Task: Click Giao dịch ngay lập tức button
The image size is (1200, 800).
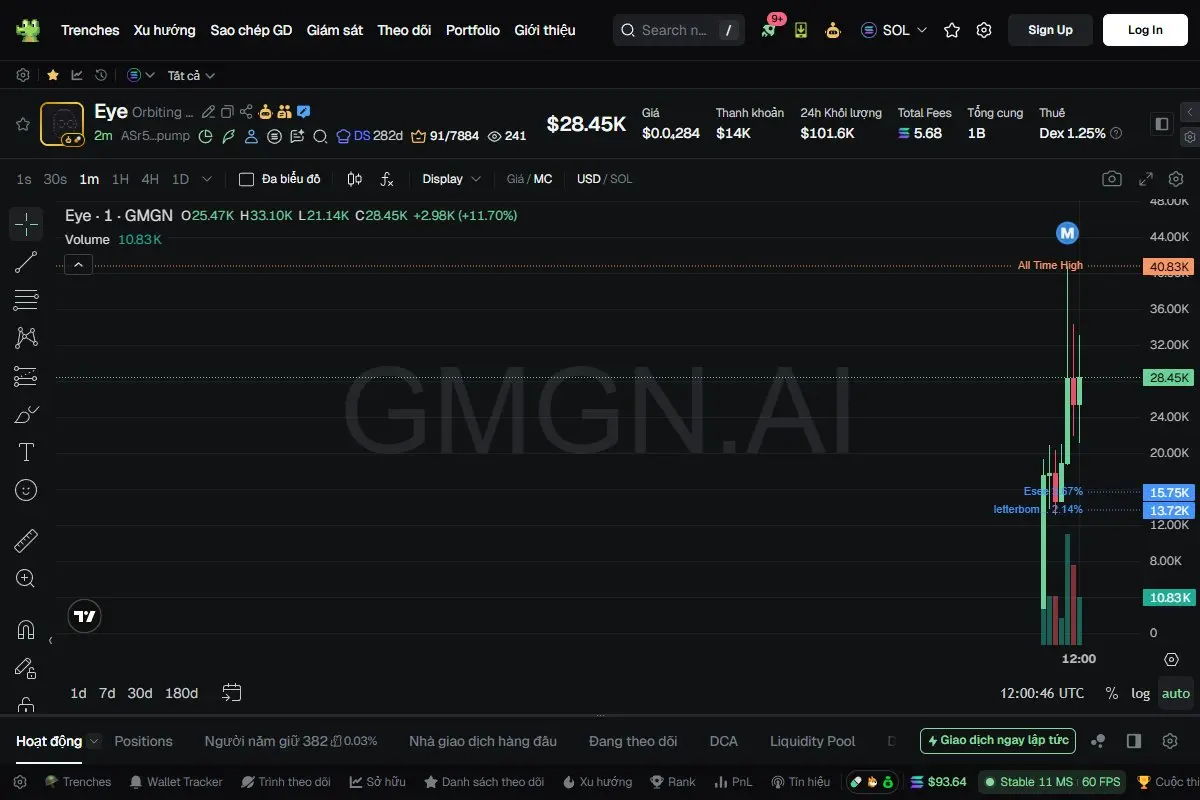Action: [x=998, y=741]
